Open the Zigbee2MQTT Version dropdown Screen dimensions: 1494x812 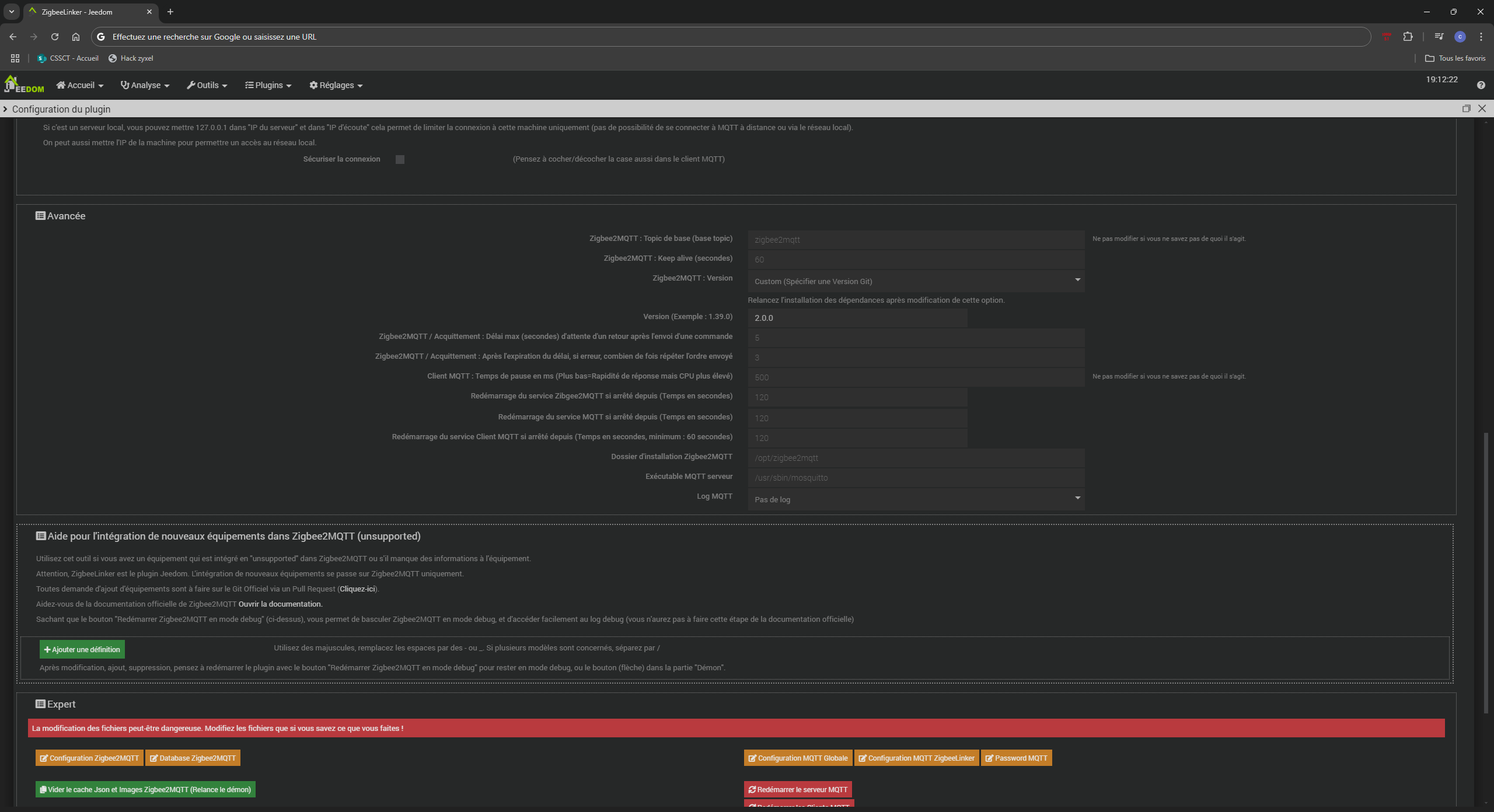pyautogui.click(x=916, y=281)
